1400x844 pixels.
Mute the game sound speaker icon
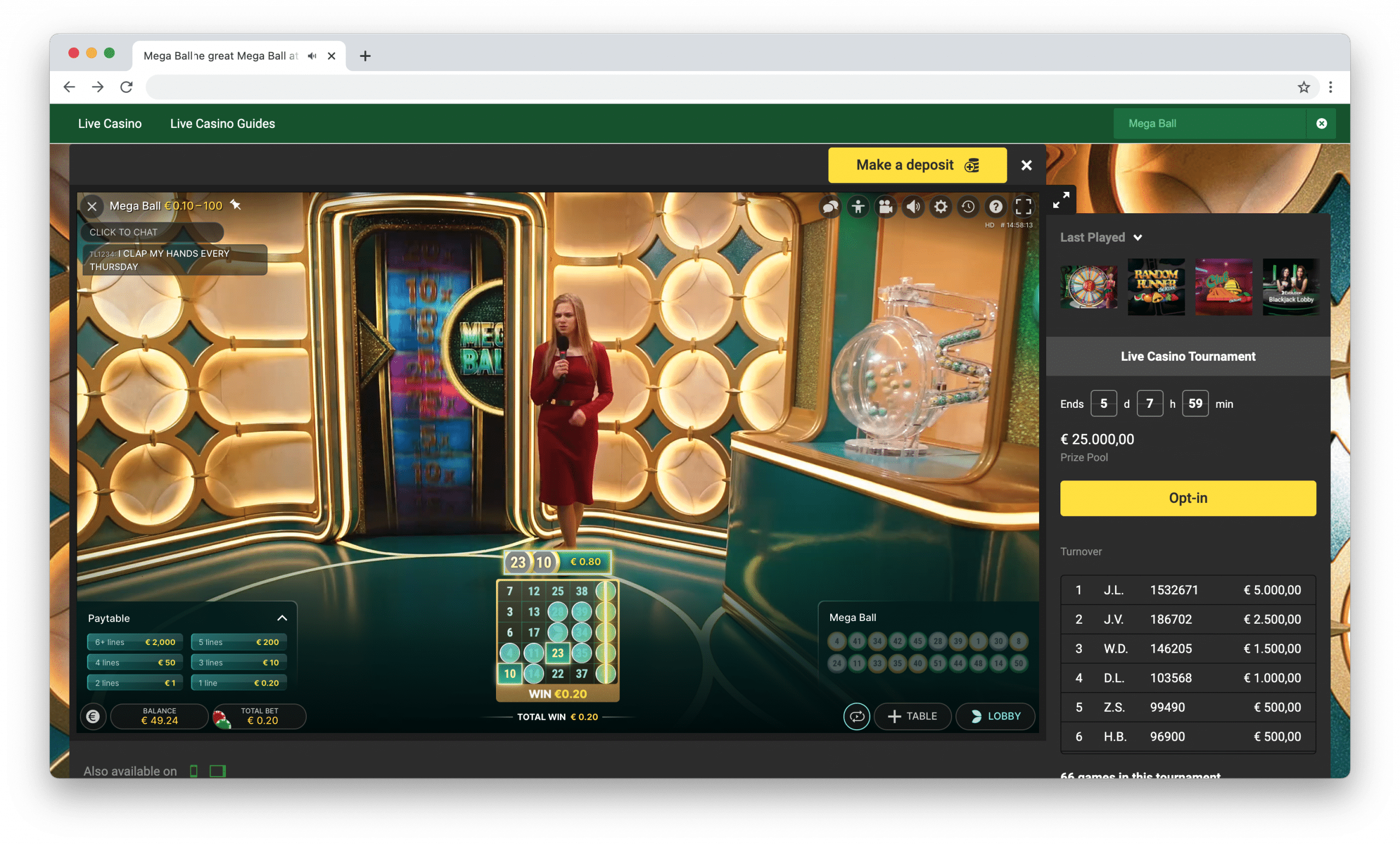point(913,207)
